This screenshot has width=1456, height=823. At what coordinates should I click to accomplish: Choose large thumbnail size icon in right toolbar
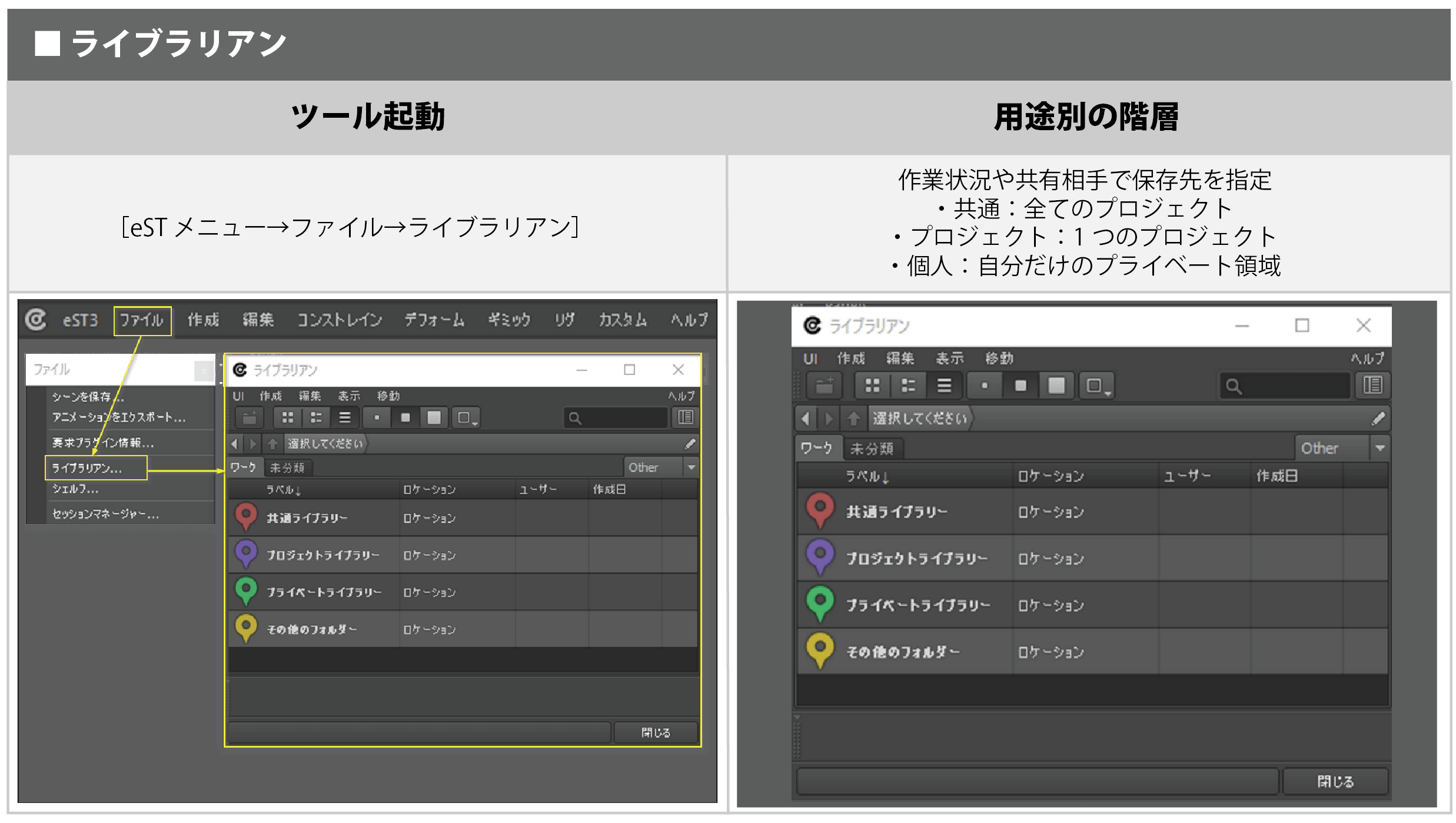tap(1056, 386)
